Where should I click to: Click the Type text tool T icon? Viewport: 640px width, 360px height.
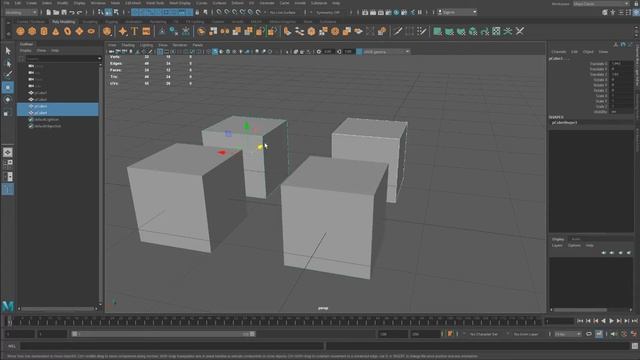point(135,31)
